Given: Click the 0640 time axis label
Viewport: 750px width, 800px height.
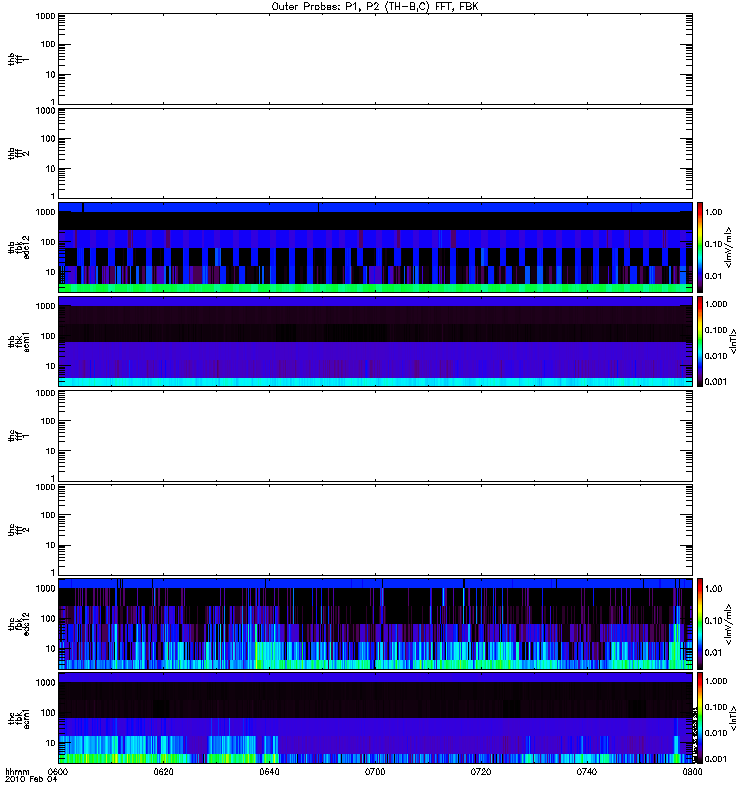Looking at the screenshot, I should click(269, 771).
